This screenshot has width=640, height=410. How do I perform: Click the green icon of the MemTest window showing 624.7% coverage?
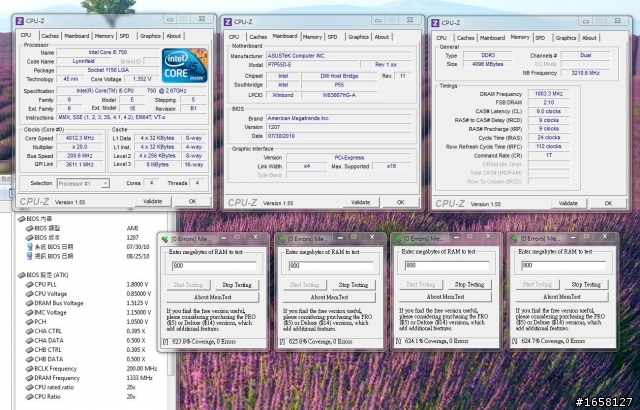[x=514, y=239]
